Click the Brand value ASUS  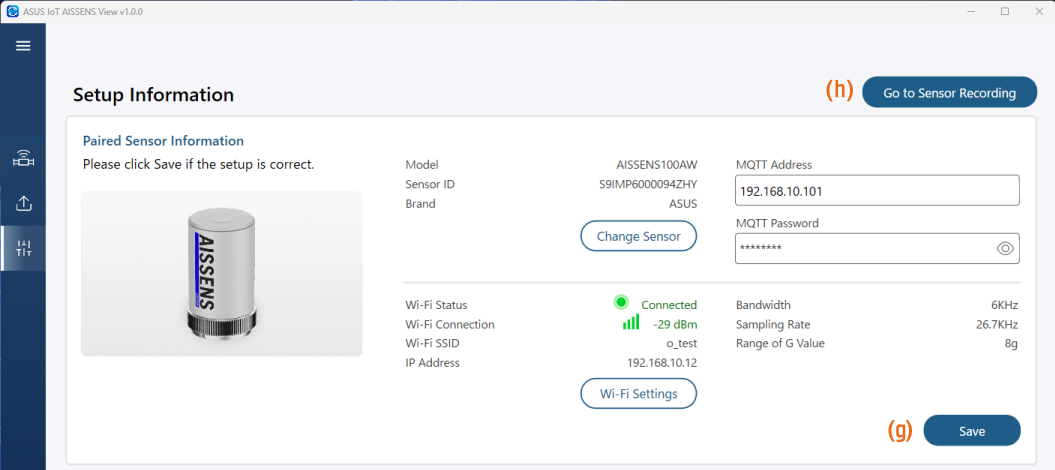[684, 204]
